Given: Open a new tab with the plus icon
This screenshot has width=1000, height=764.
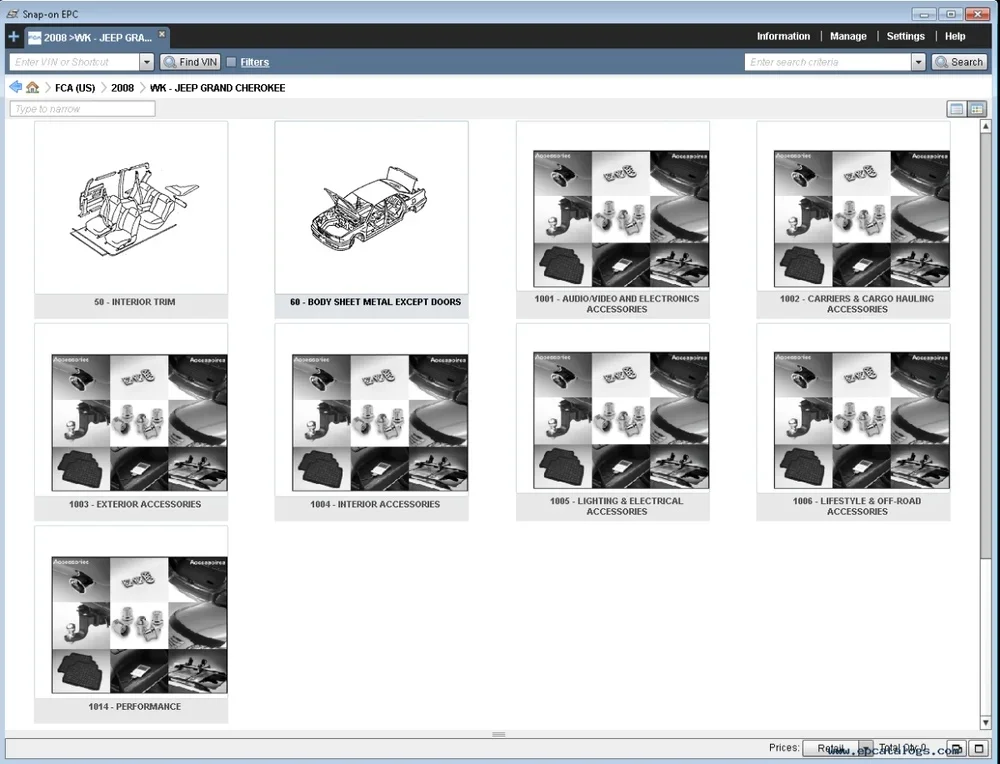Looking at the screenshot, I should tap(13, 37).
